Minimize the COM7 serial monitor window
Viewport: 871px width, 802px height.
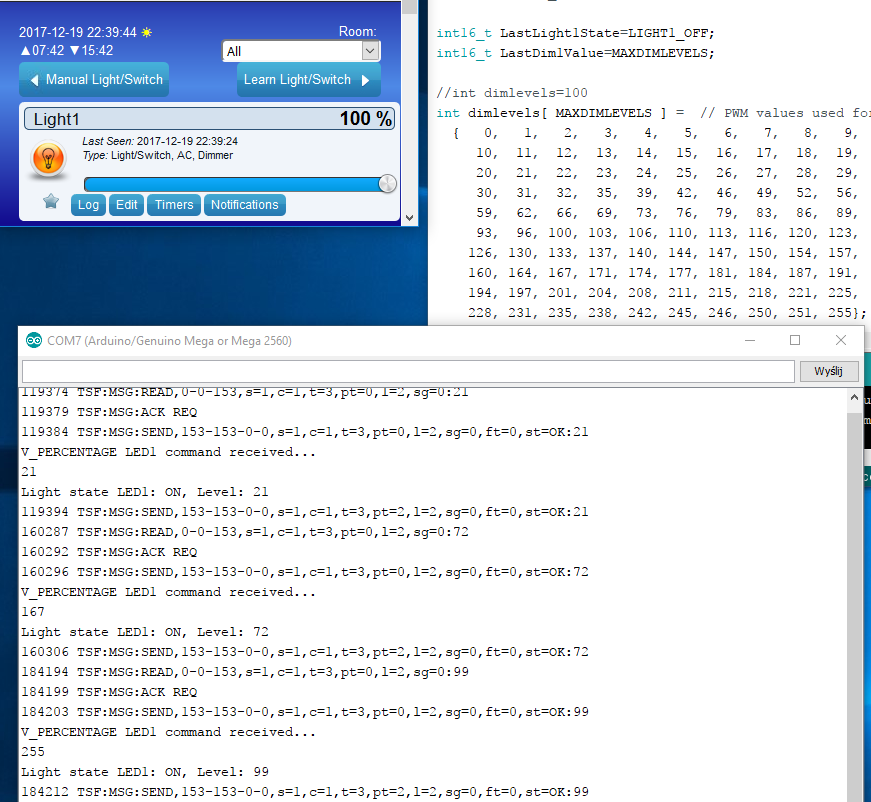tap(750, 341)
